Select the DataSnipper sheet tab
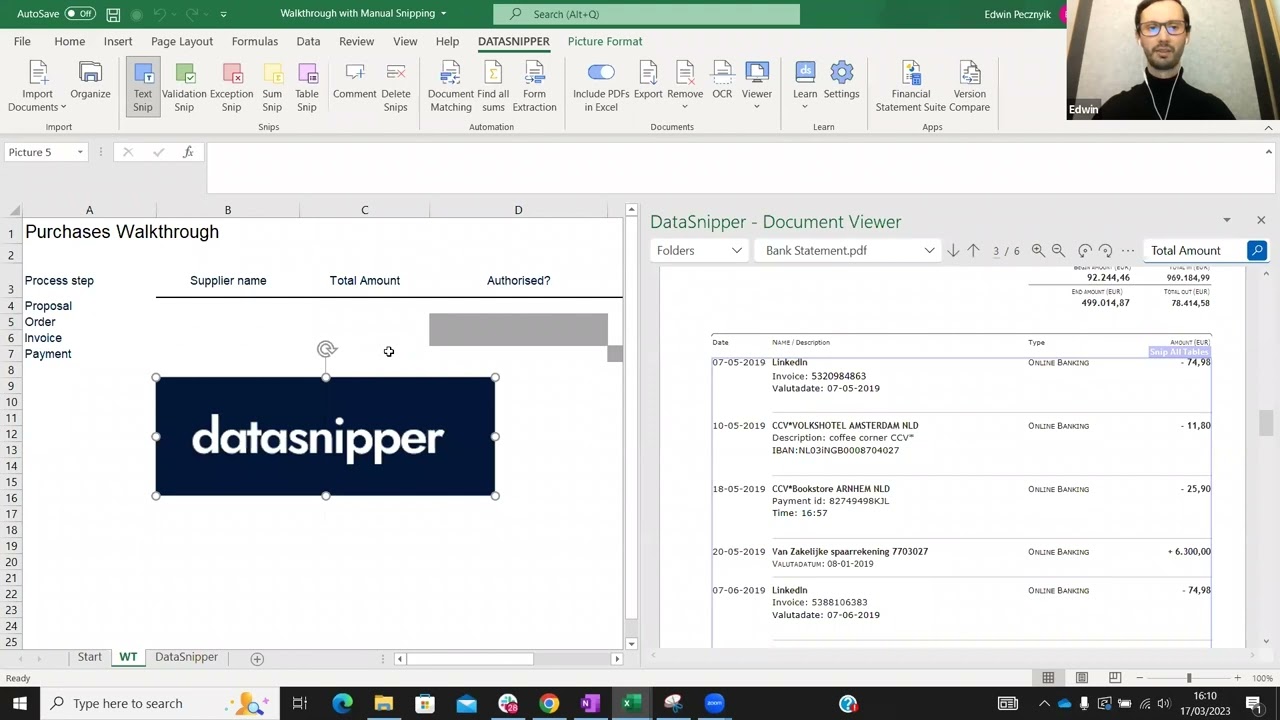Image resolution: width=1280 pixels, height=720 pixels. [186, 657]
